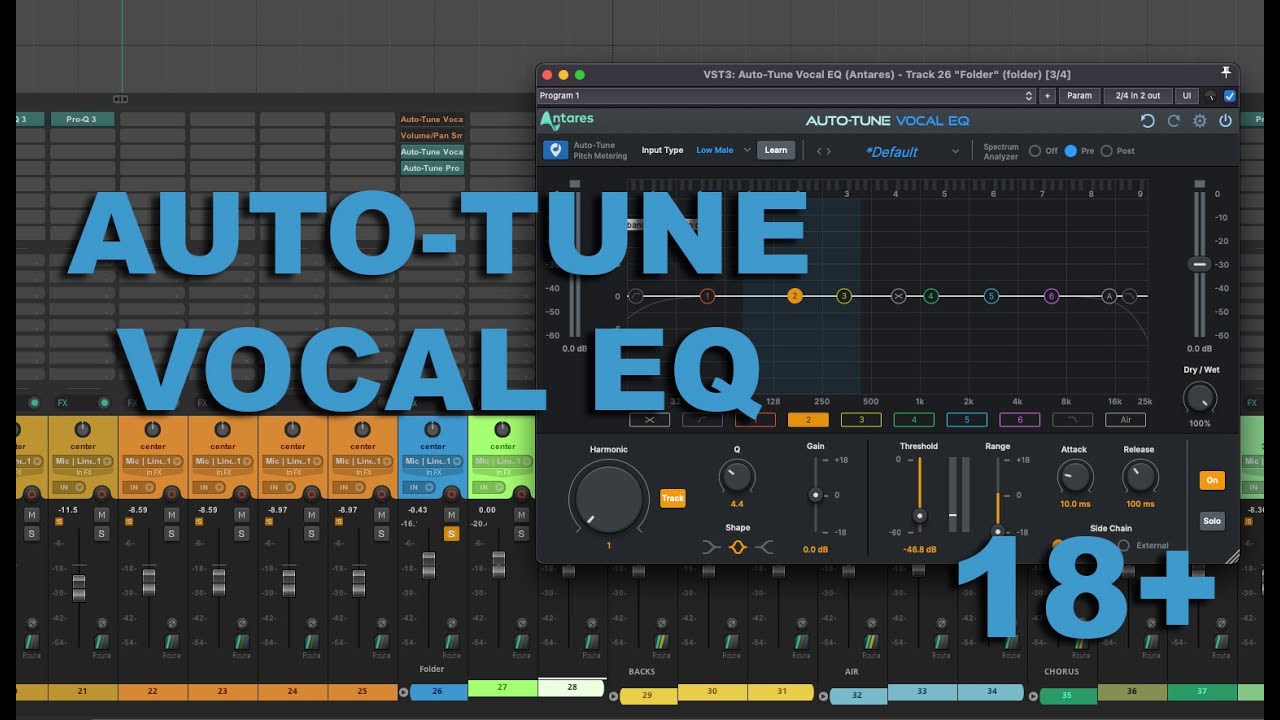Select External side chain radio button
The width and height of the screenshot is (1280, 720).
(x=1124, y=546)
